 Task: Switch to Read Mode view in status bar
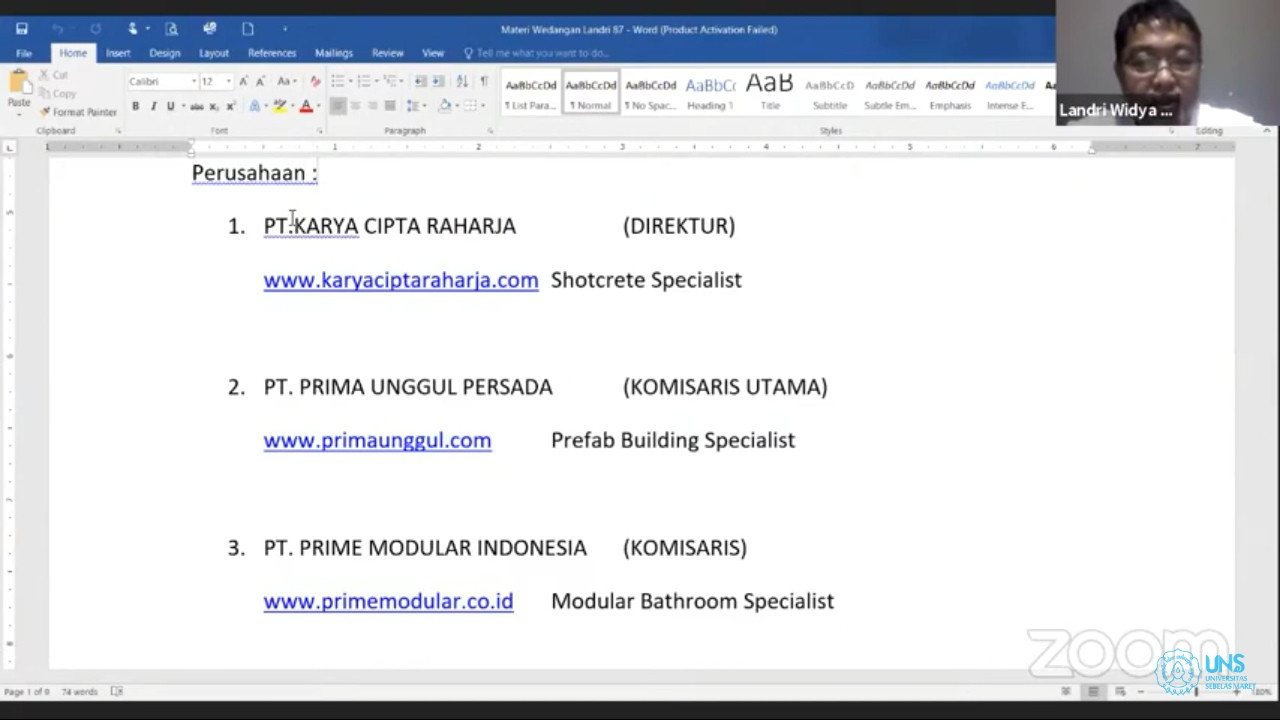(x=1066, y=691)
